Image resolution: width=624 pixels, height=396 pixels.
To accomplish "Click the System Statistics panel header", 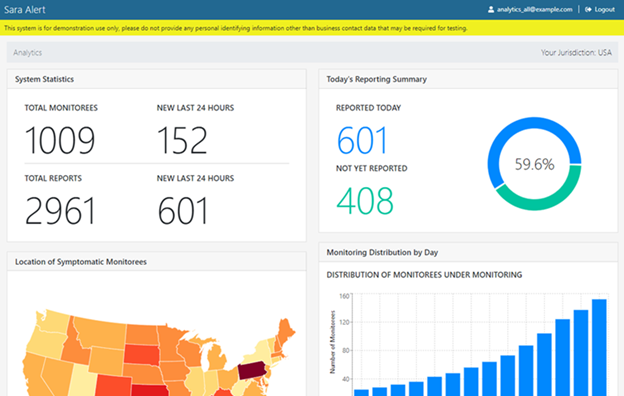I will [x=157, y=79].
